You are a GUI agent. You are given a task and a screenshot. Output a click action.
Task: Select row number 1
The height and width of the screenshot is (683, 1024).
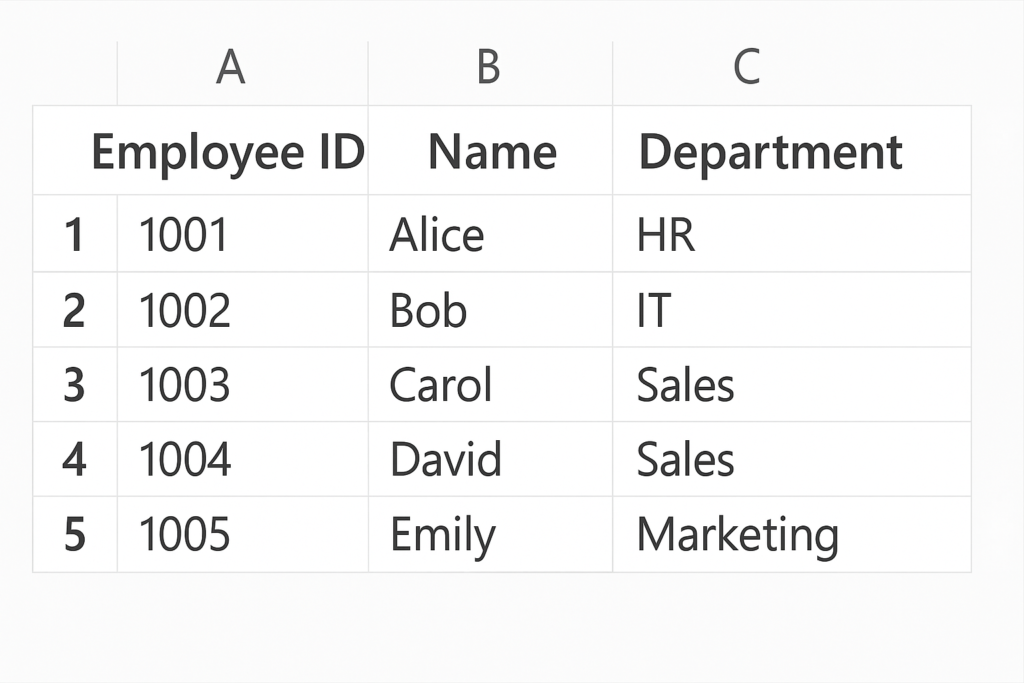tap(74, 235)
